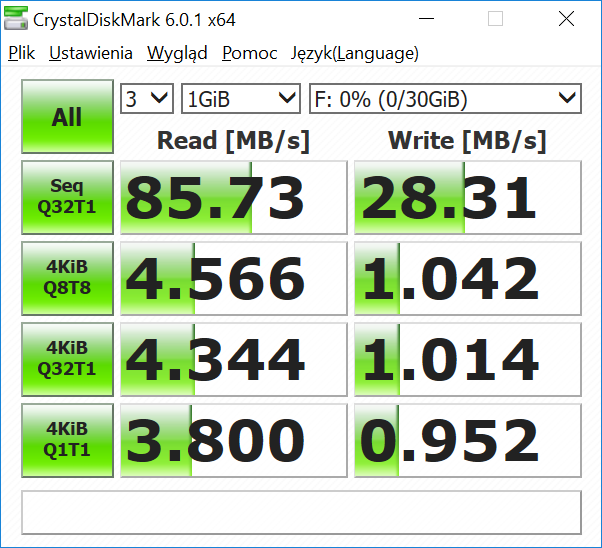Viewport: 602px width, 548px height.
Task: Start the 4KiB Q8T8 benchmark
Action: [x=67, y=278]
